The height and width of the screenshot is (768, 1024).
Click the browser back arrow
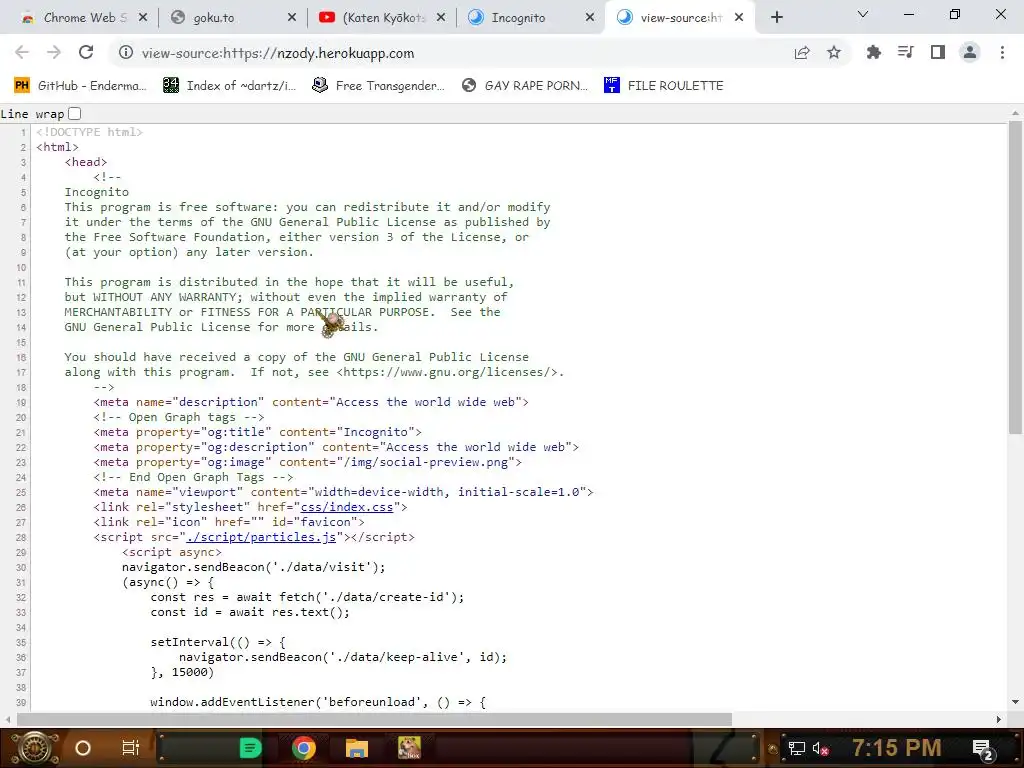click(22, 53)
